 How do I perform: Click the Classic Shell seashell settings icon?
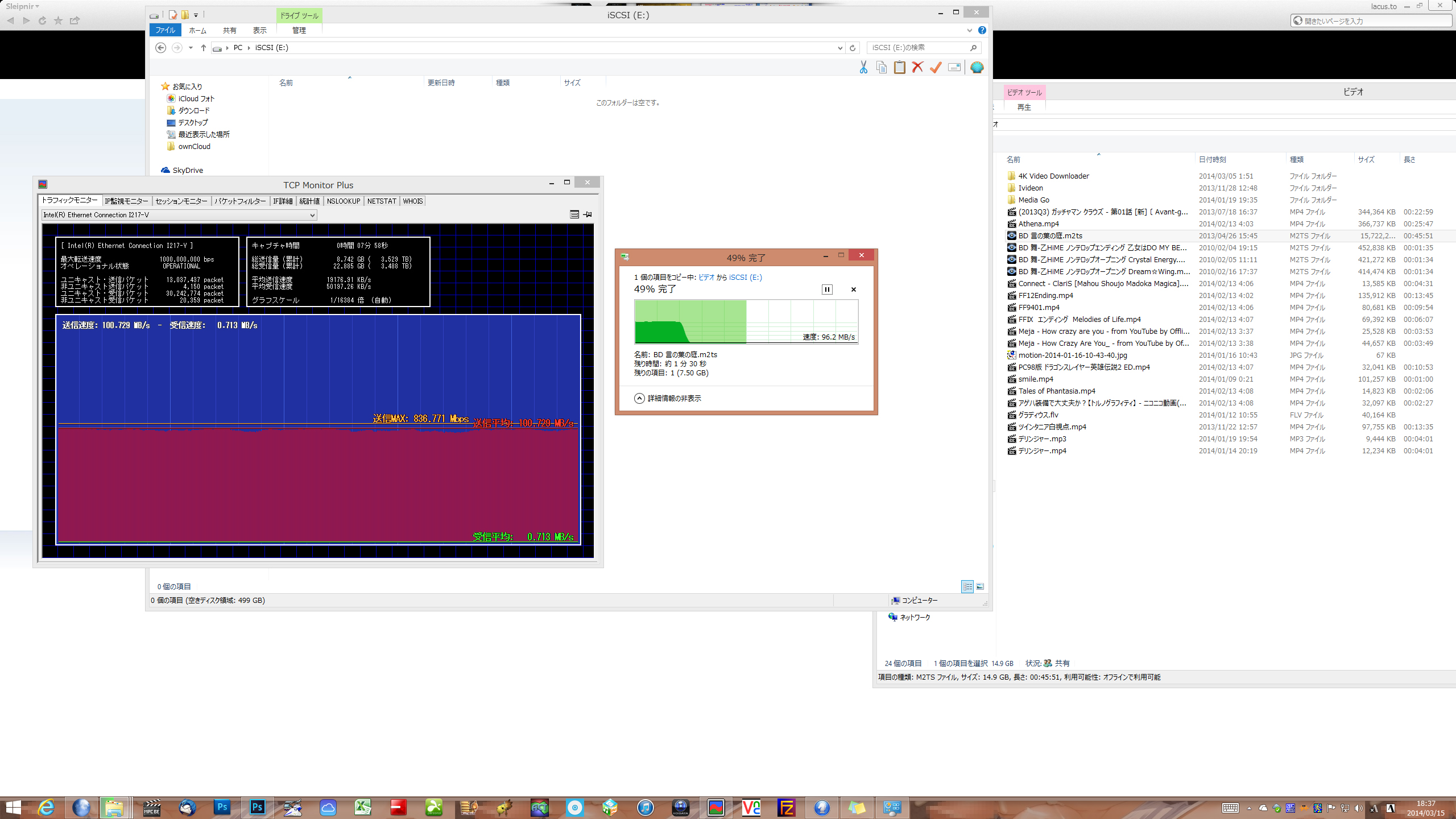click(x=977, y=68)
